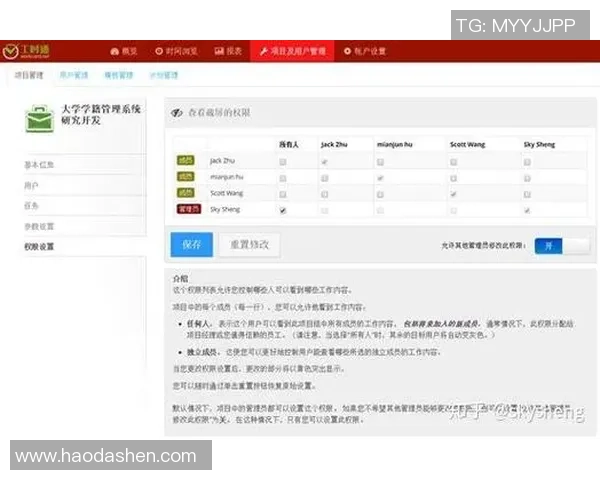Image resolution: width=600 pixels, height=480 pixels.
Task: Click the 重置修改 reset button
Action: tap(249, 244)
